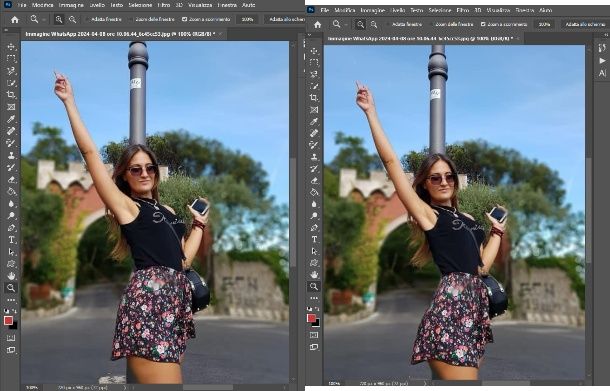
Task: Select the Hand tool in left window
Action: click(11, 276)
